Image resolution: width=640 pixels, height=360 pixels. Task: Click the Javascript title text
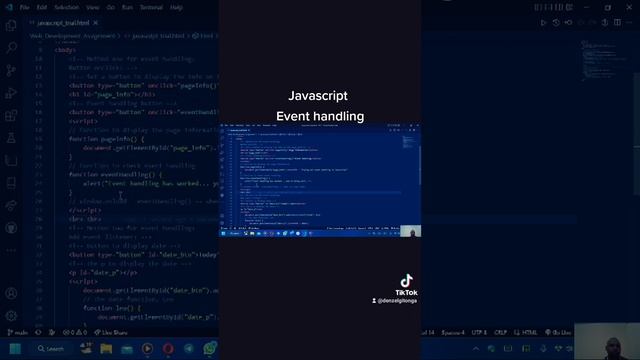pos(318,96)
